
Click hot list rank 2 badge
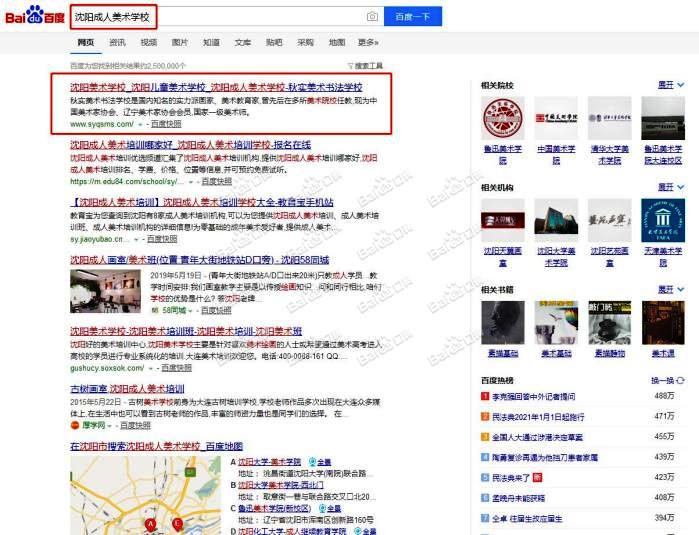[485, 416]
